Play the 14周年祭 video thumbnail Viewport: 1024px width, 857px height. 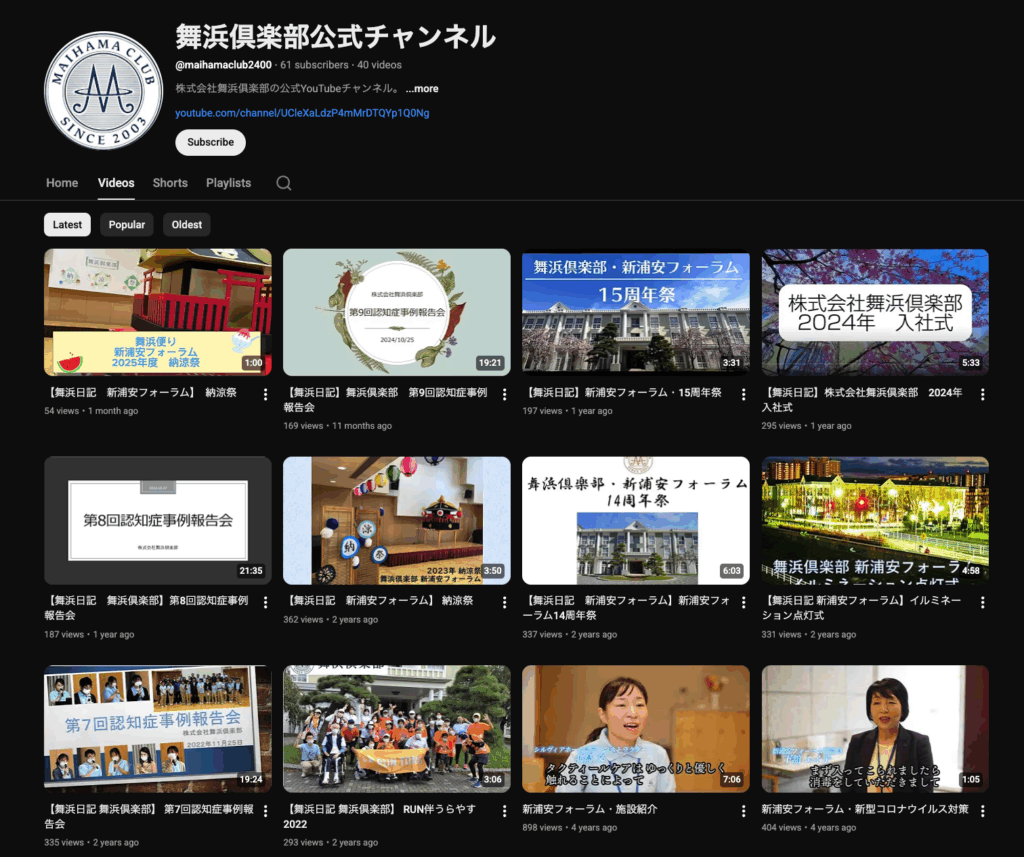pos(635,520)
